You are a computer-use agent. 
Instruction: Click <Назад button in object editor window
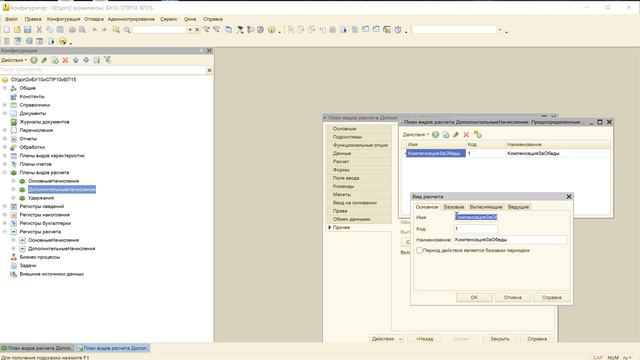424,339
